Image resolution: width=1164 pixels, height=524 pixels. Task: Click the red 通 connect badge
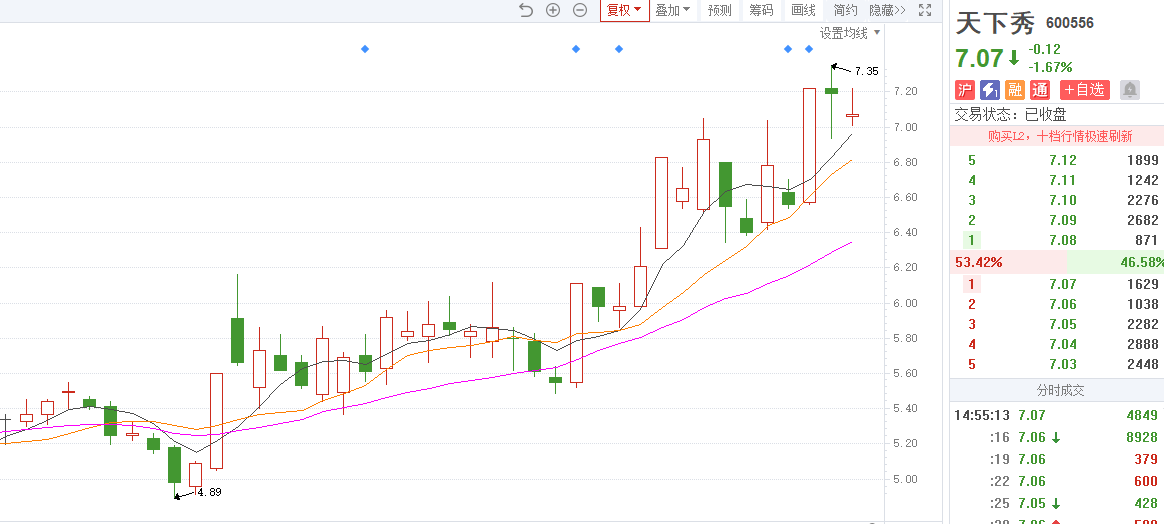1040,90
